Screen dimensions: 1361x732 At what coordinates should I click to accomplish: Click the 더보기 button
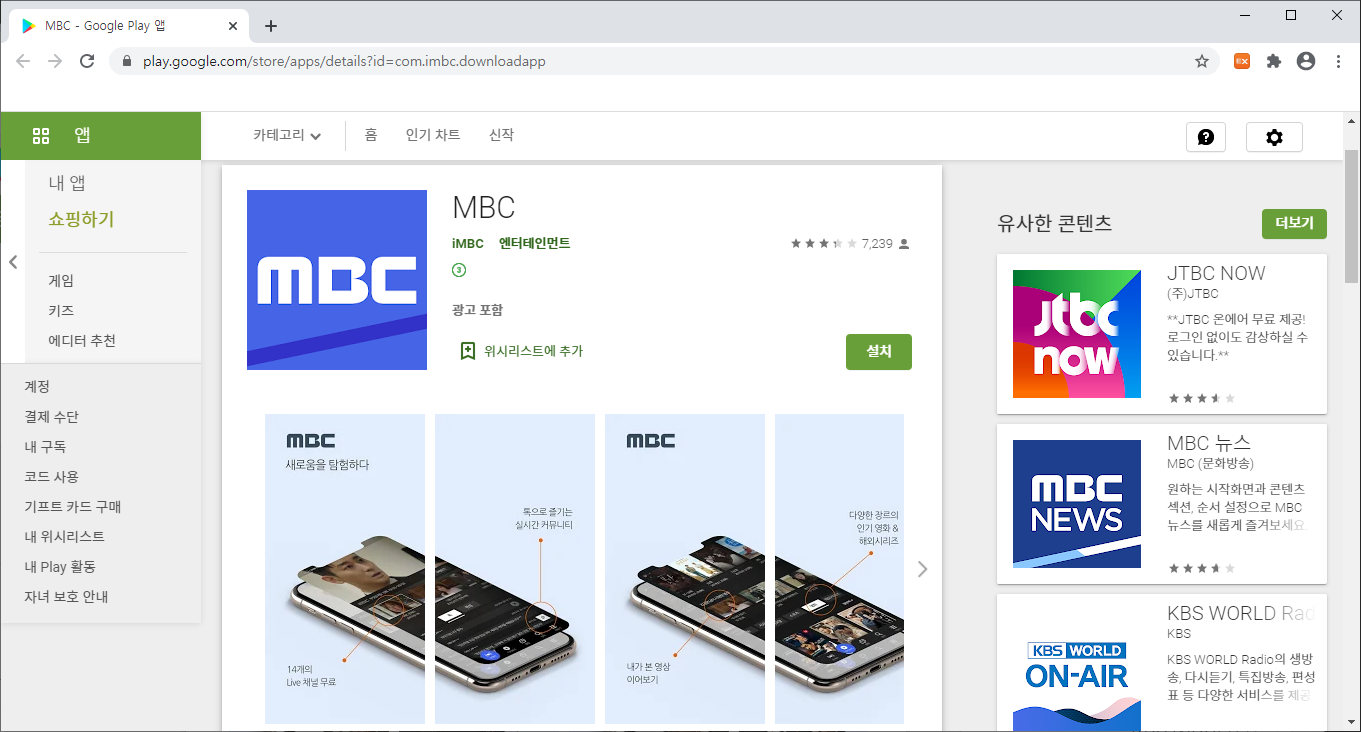pos(1294,224)
